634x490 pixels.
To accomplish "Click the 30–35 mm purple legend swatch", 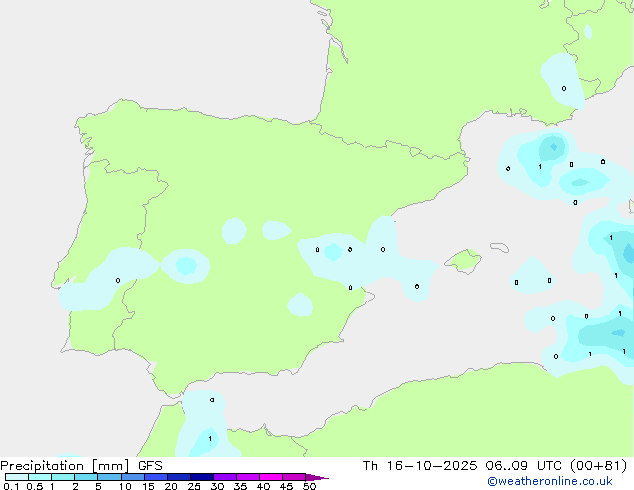I will pos(225,477).
